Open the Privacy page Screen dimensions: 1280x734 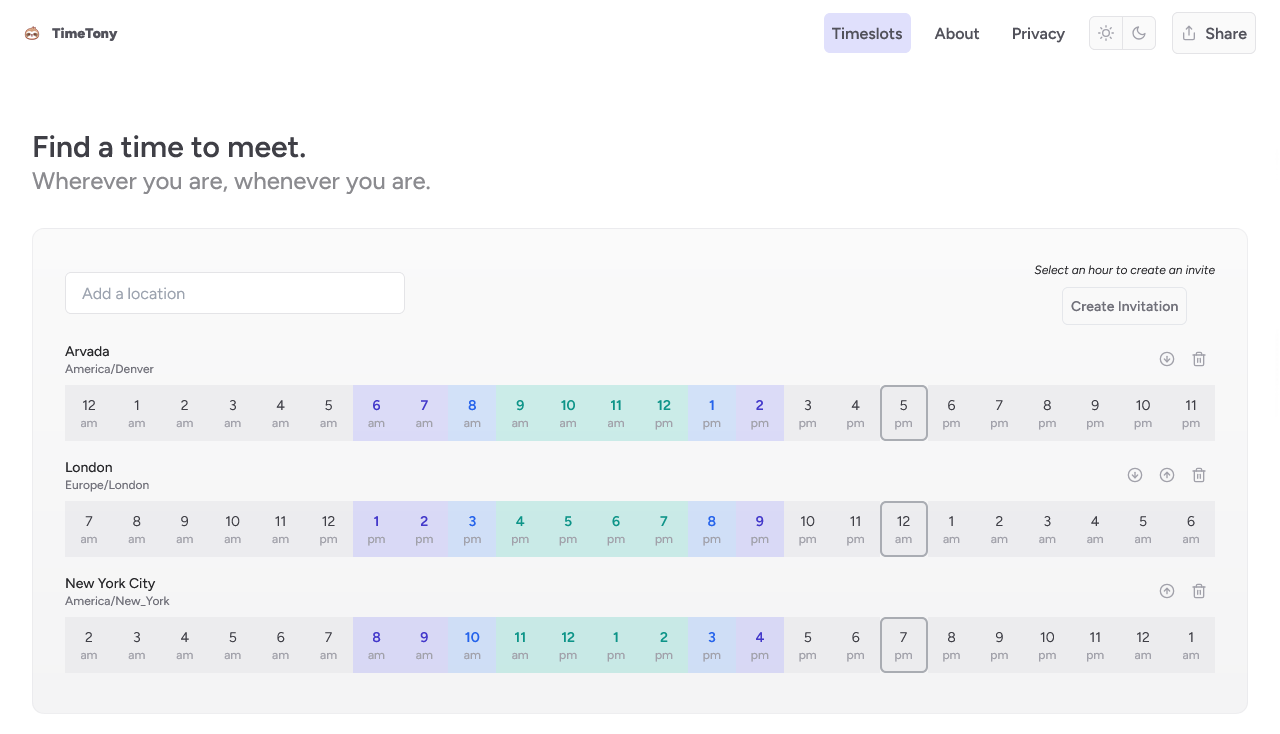click(1037, 33)
